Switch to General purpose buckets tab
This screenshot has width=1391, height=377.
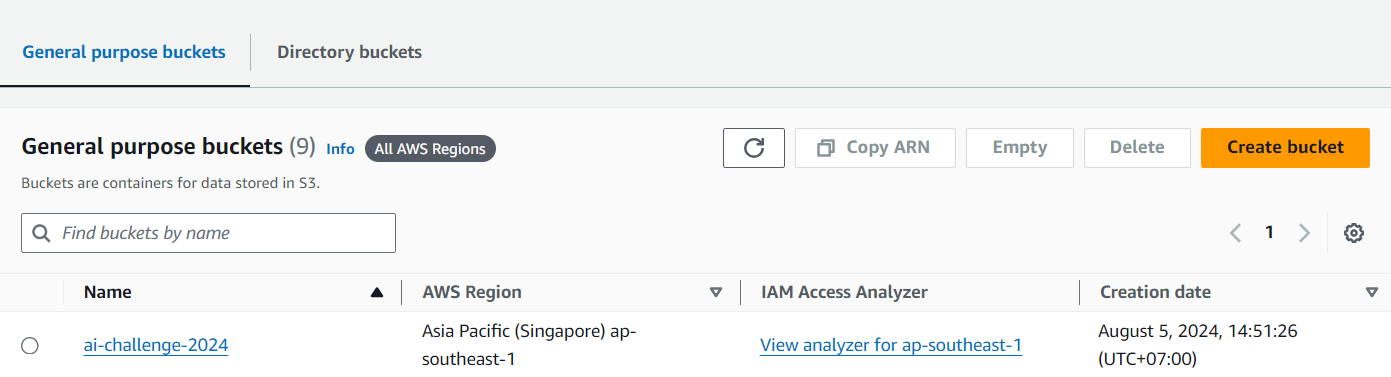tap(124, 52)
